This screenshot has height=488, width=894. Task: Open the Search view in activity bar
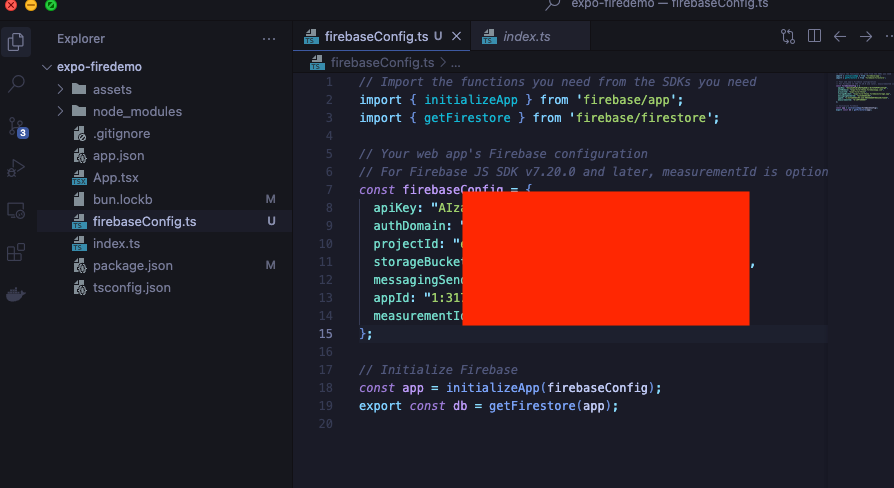16,84
